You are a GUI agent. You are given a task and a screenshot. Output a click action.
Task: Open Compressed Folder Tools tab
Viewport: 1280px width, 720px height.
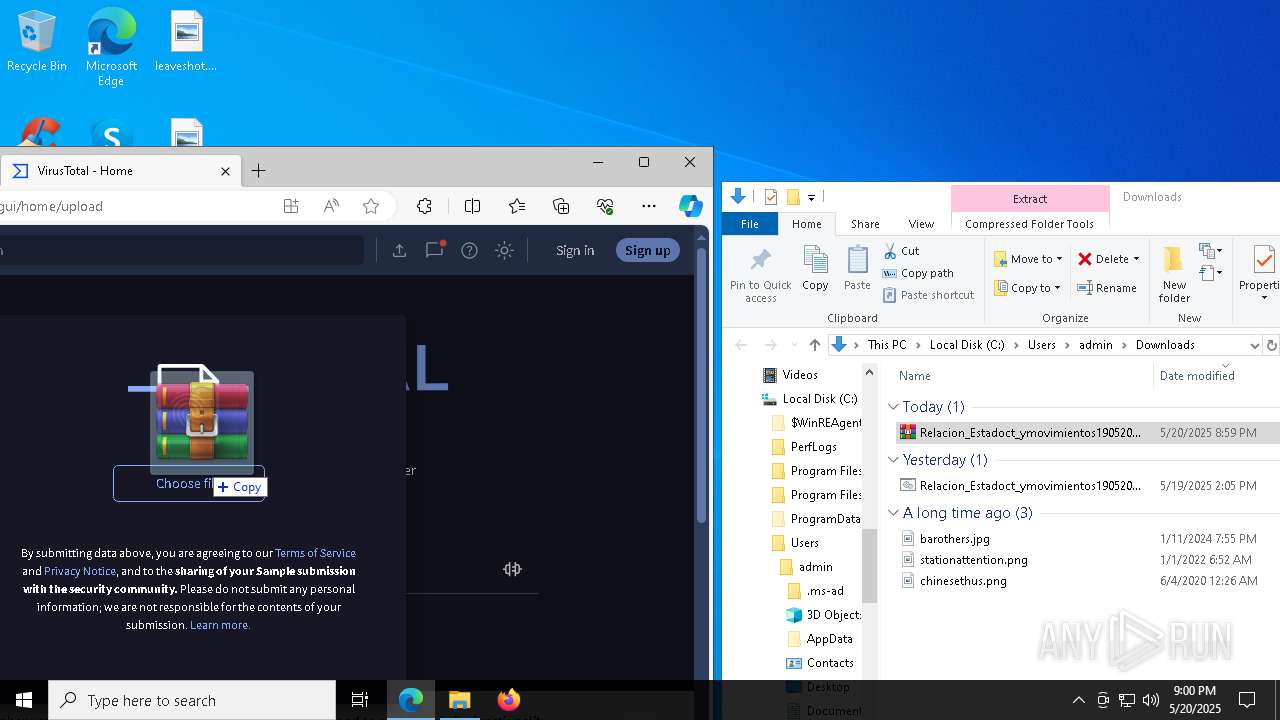[x=1029, y=224]
